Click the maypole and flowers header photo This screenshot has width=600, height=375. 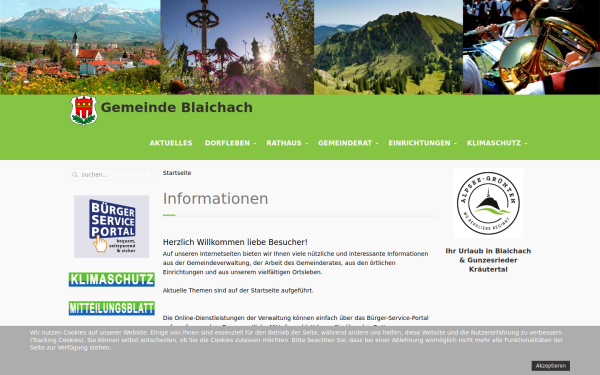click(x=237, y=47)
